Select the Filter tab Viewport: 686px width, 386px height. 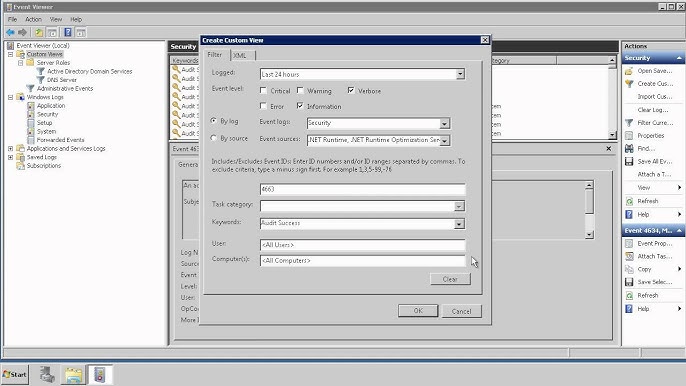215,54
